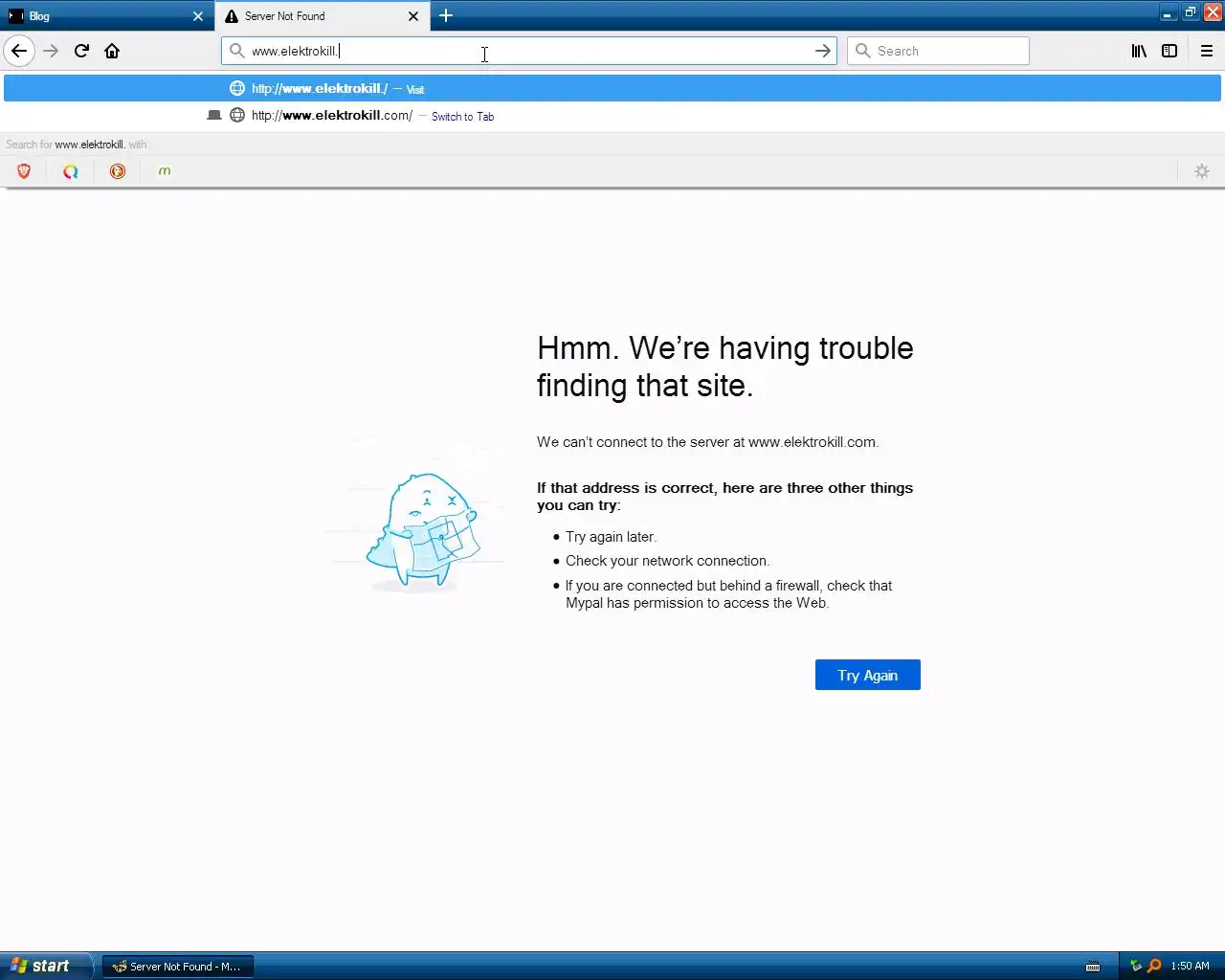Close the Server Not Found tab
Viewport: 1225px width, 980px height.
click(x=413, y=16)
